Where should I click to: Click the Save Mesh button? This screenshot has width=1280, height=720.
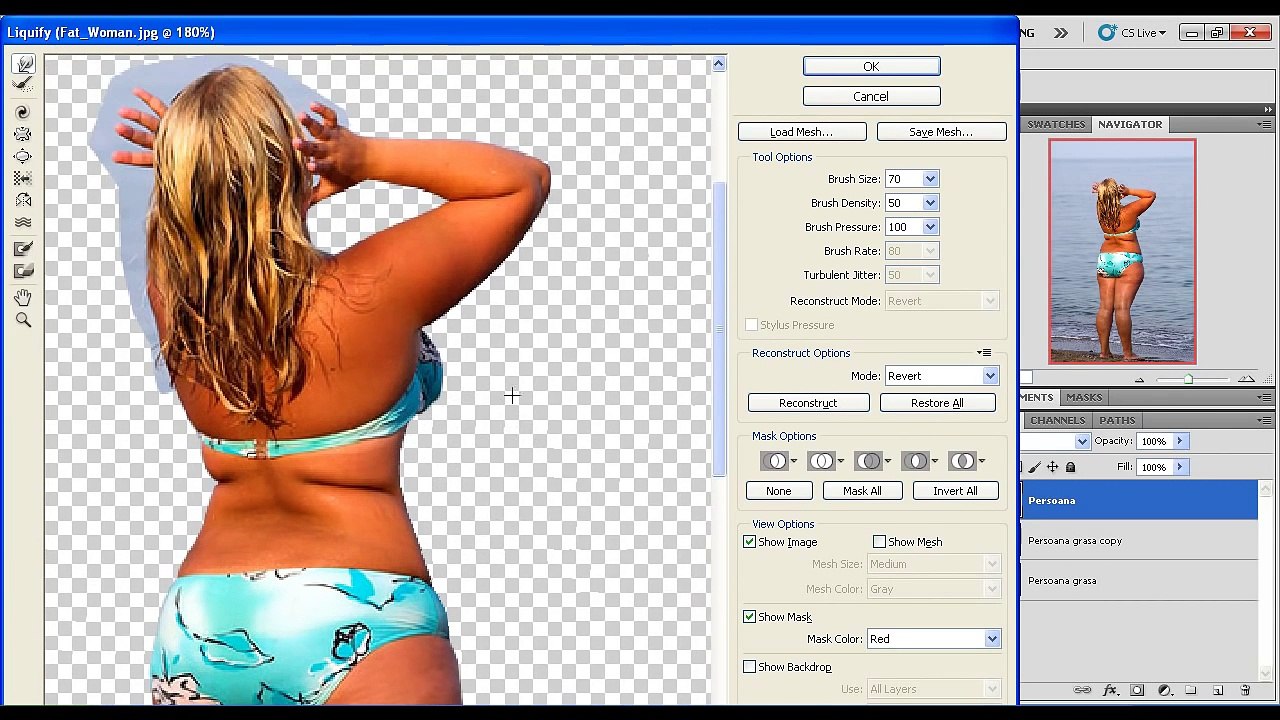coord(941,132)
